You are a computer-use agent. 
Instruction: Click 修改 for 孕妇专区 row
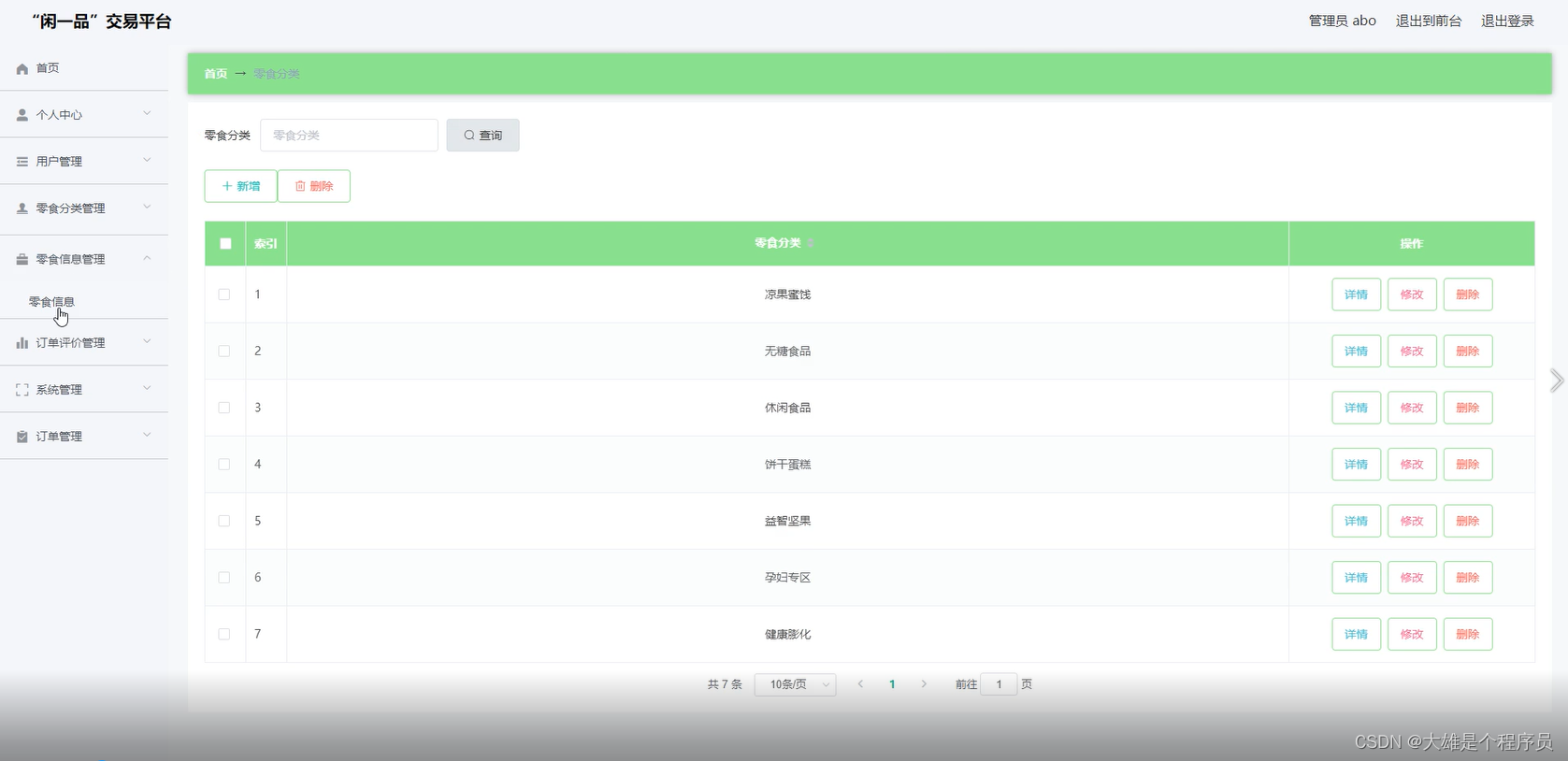pos(1412,578)
